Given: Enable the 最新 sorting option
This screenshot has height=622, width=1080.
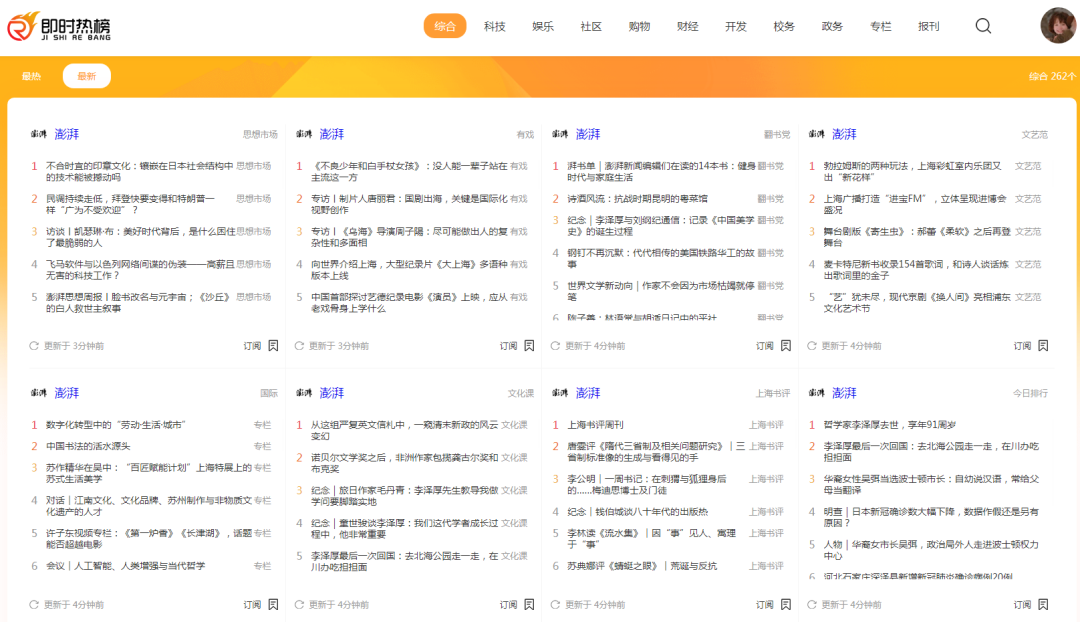Looking at the screenshot, I should 86,75.
